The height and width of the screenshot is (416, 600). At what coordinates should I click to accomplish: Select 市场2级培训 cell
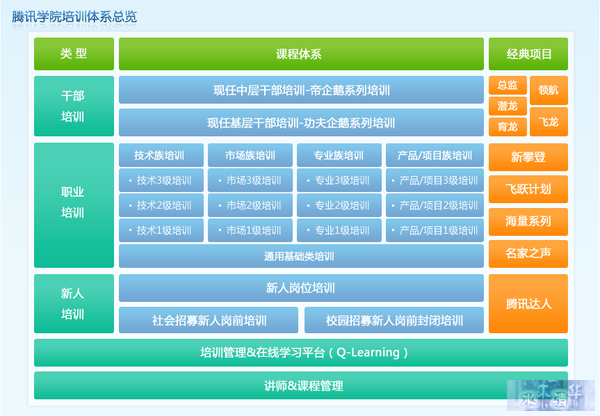pyautogui.click(x=250, y=205)
